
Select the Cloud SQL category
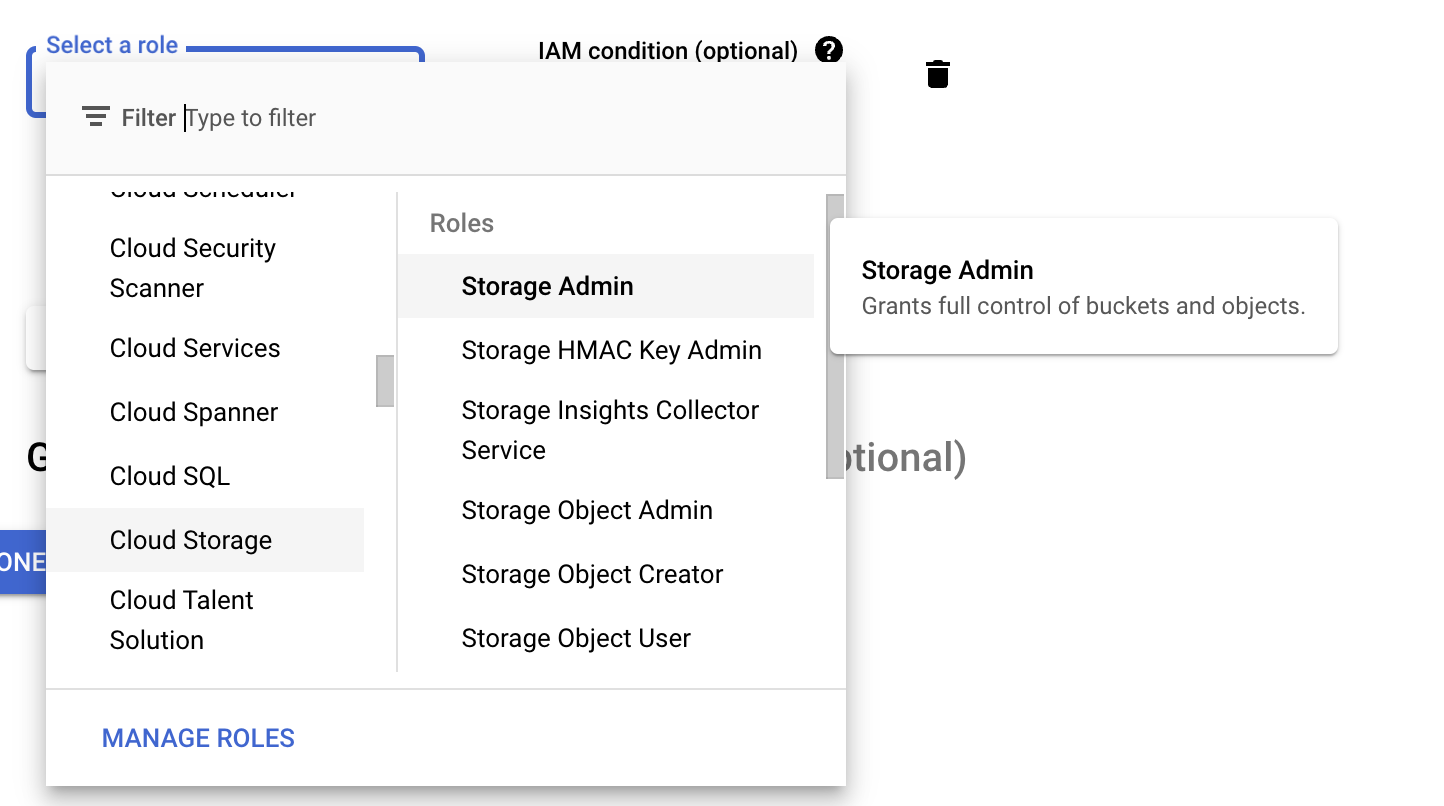coord(170,476)
